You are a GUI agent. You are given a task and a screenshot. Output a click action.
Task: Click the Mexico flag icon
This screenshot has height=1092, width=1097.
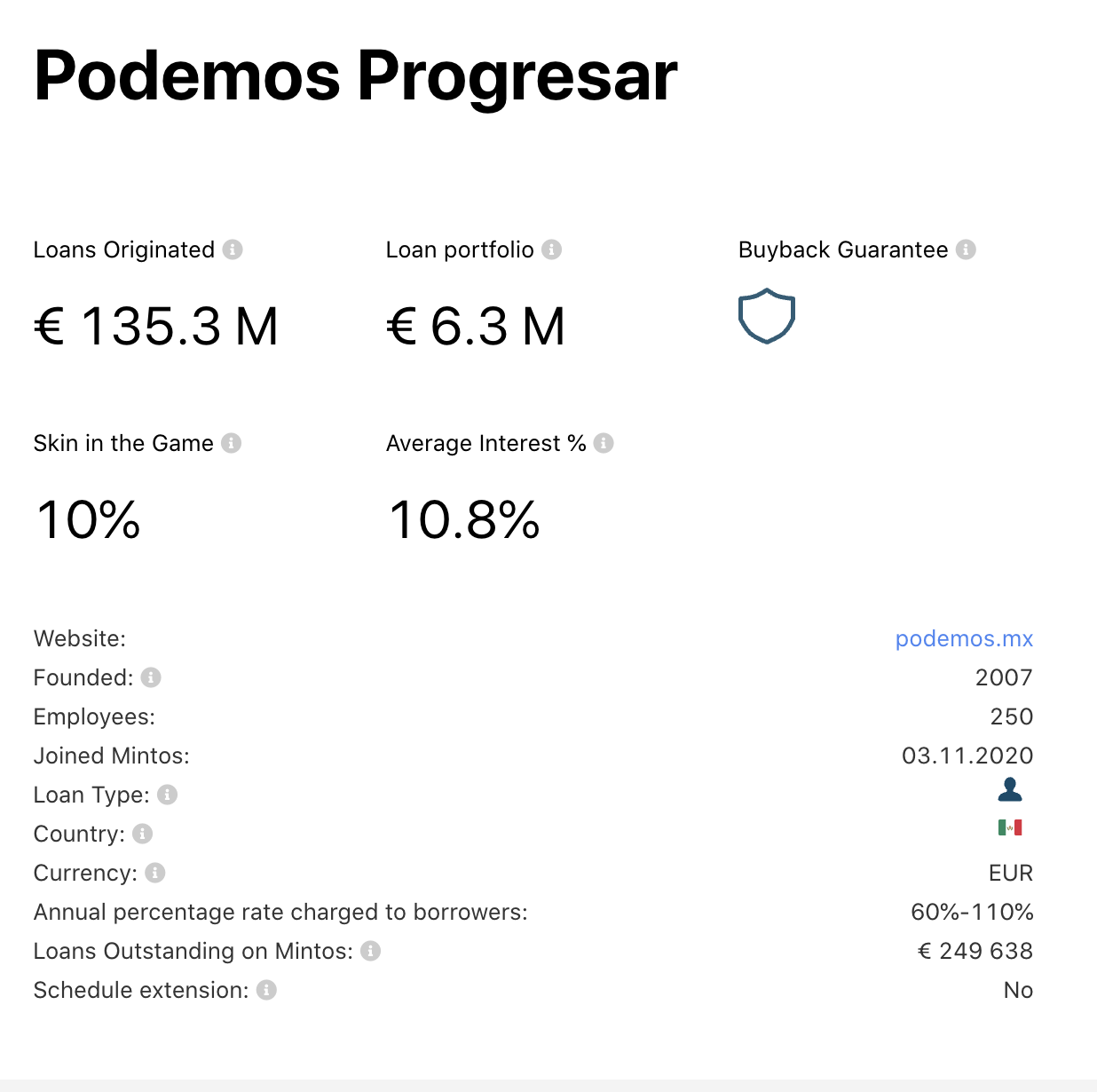tap(1010, 828)
